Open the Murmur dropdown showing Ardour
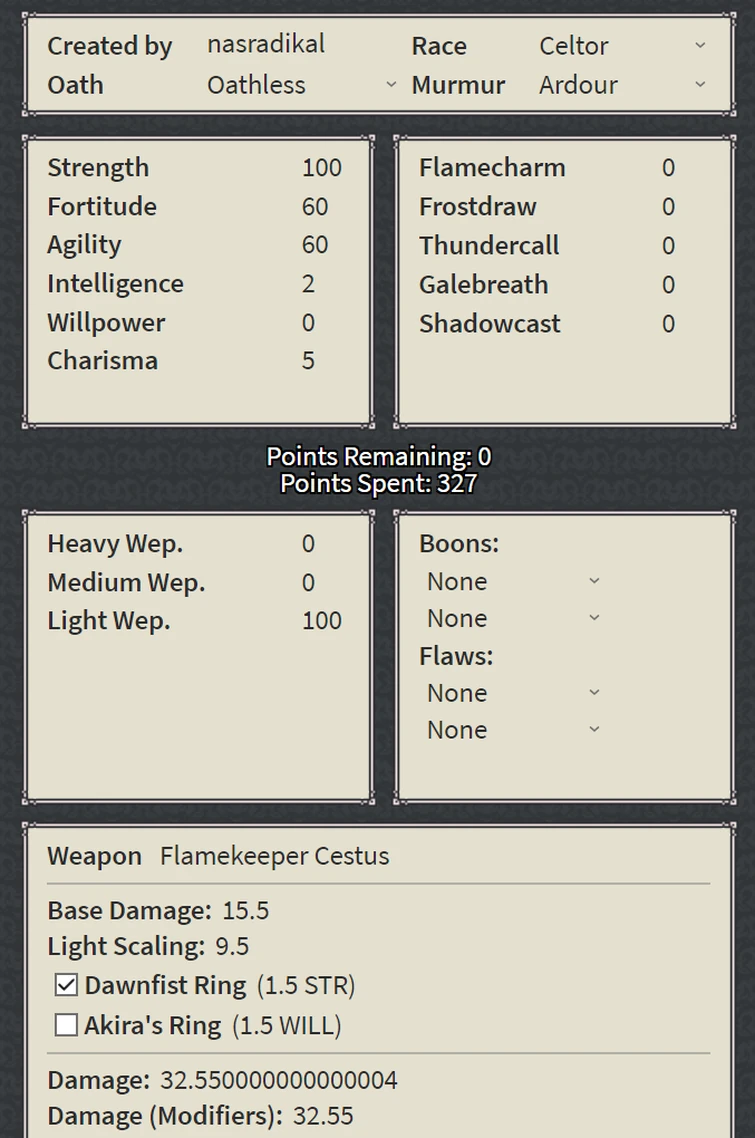Image resolution: width=755 pixels, height=1138 pixels. tap(700, 85)
